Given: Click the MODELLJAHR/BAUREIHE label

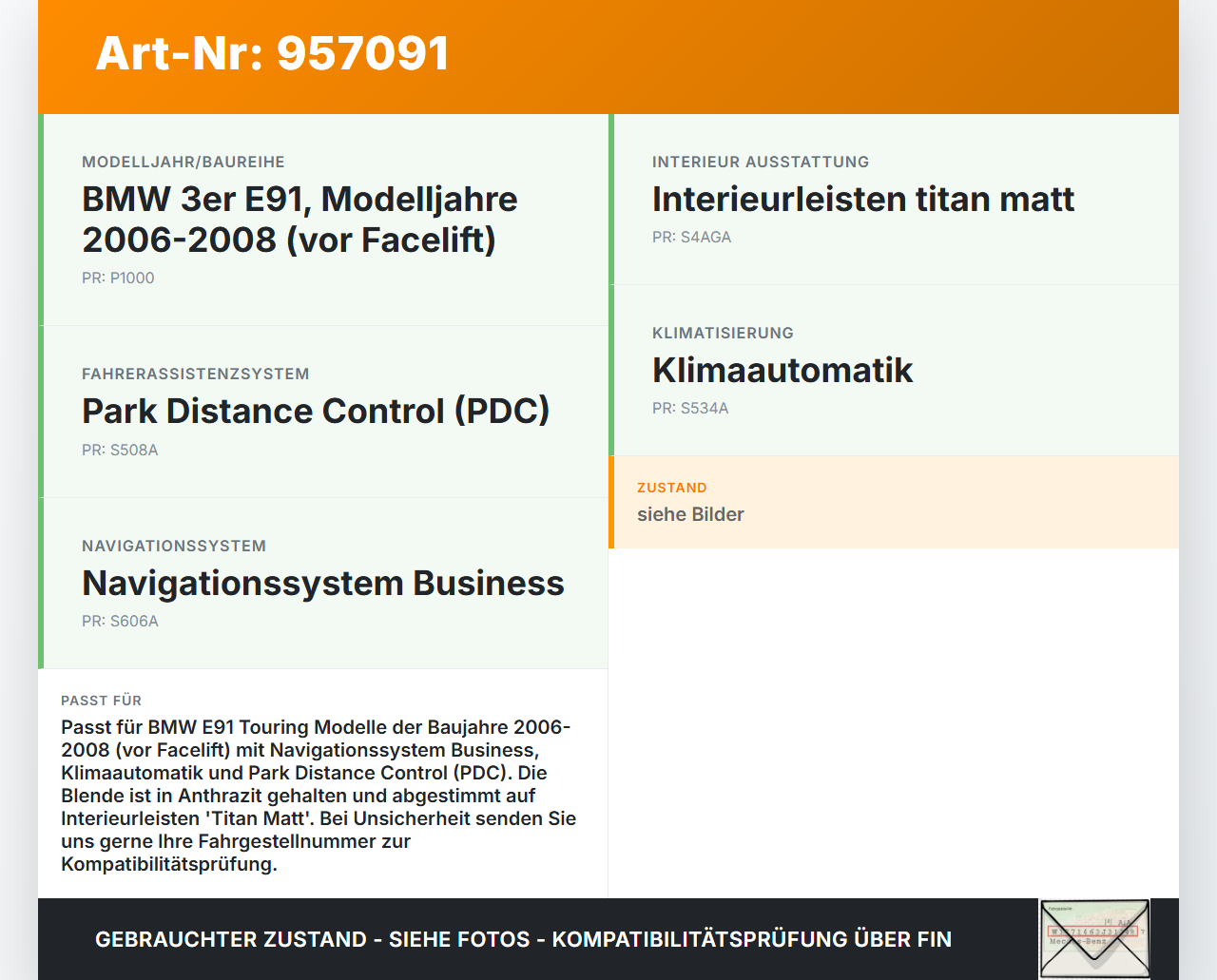Looking at the screenshot, I should click(184, 162).
